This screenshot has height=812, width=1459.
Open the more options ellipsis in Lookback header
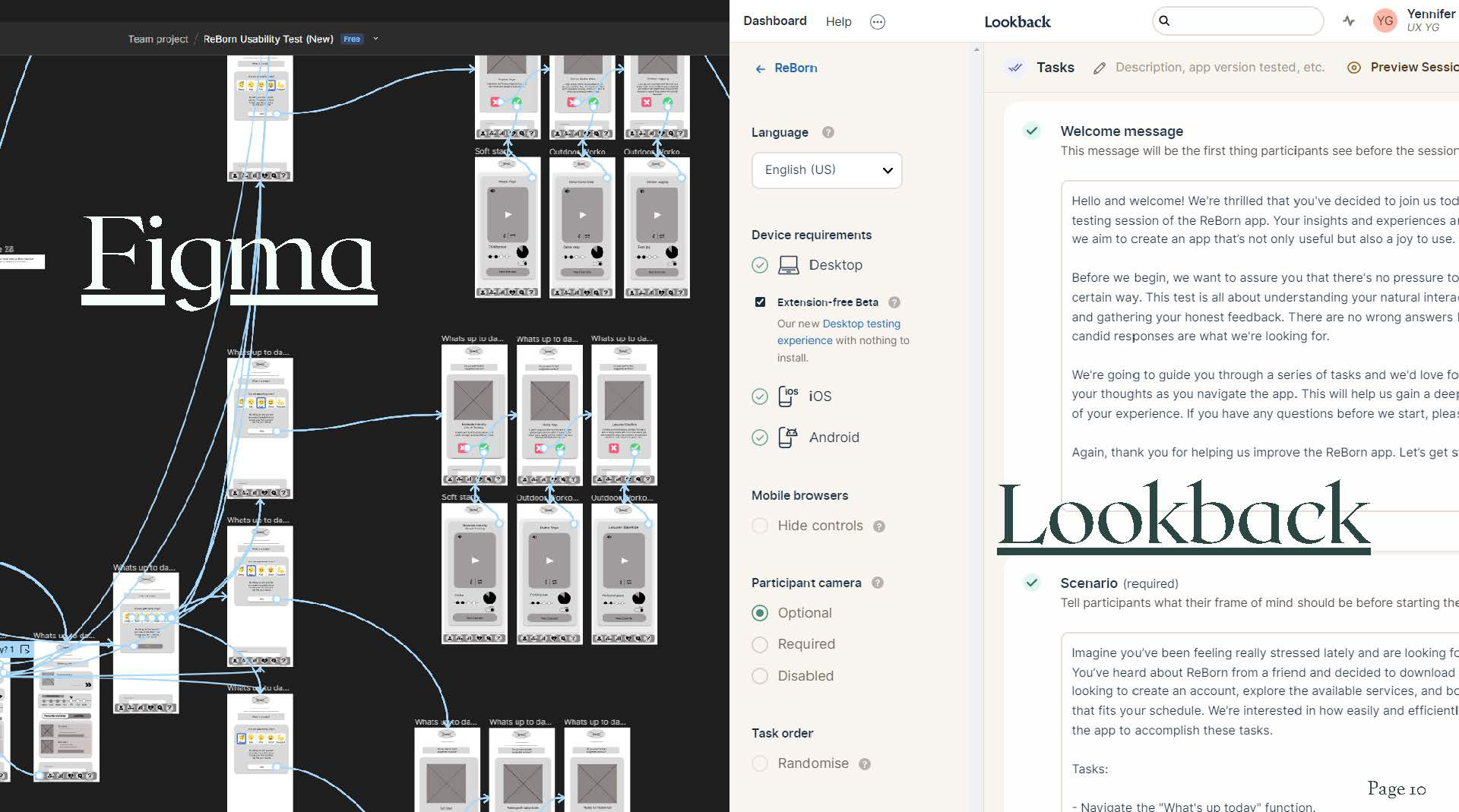[x=878, y=22]
